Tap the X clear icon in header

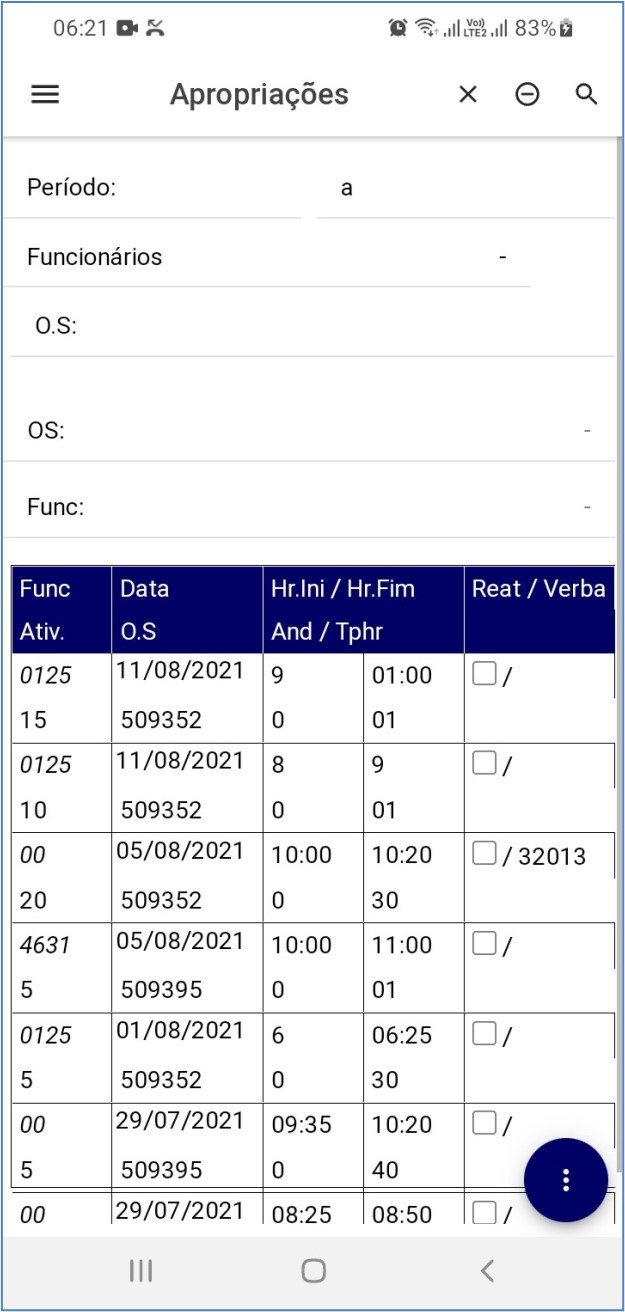[468, 94]
